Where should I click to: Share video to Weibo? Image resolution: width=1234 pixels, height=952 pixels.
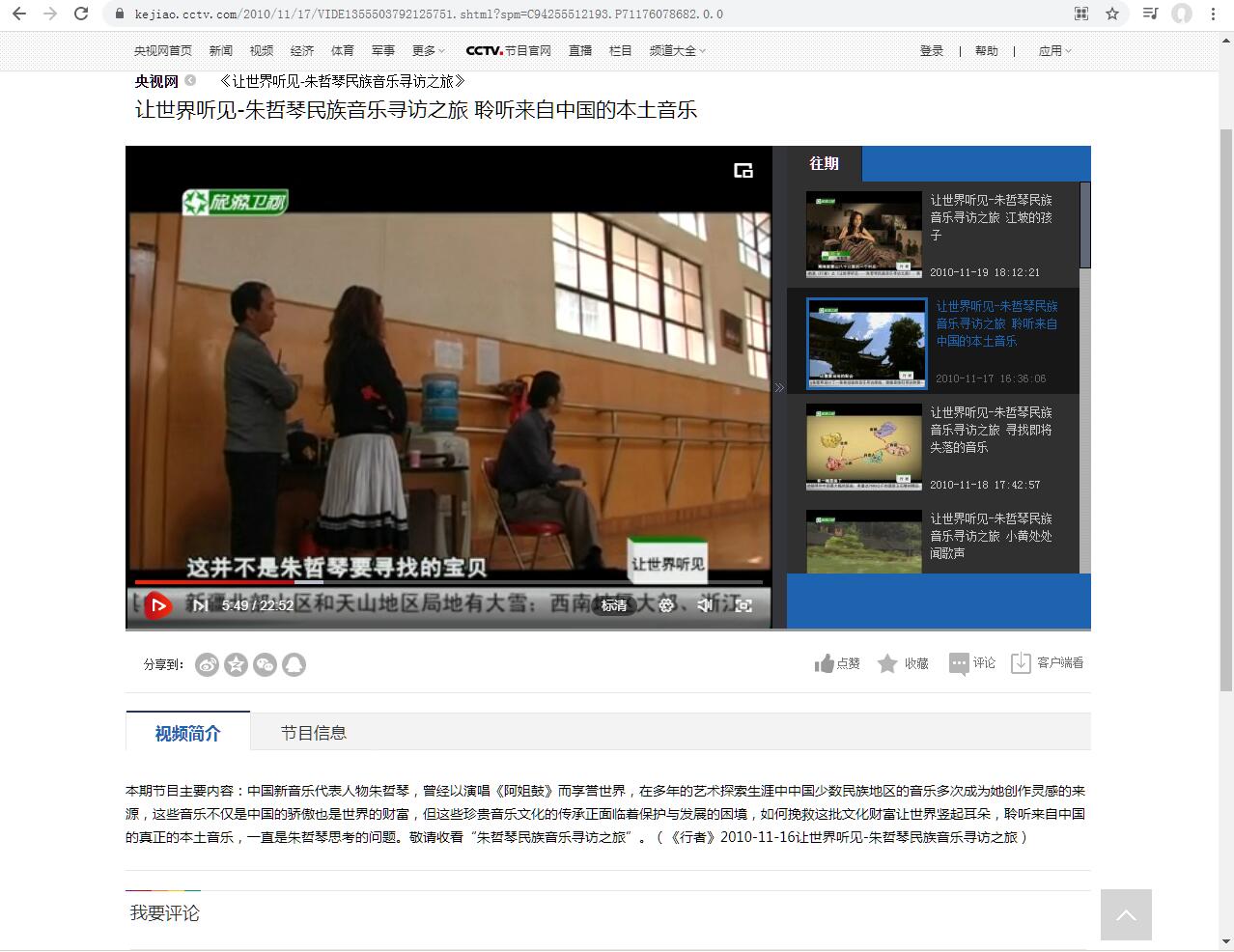point(207,664)
